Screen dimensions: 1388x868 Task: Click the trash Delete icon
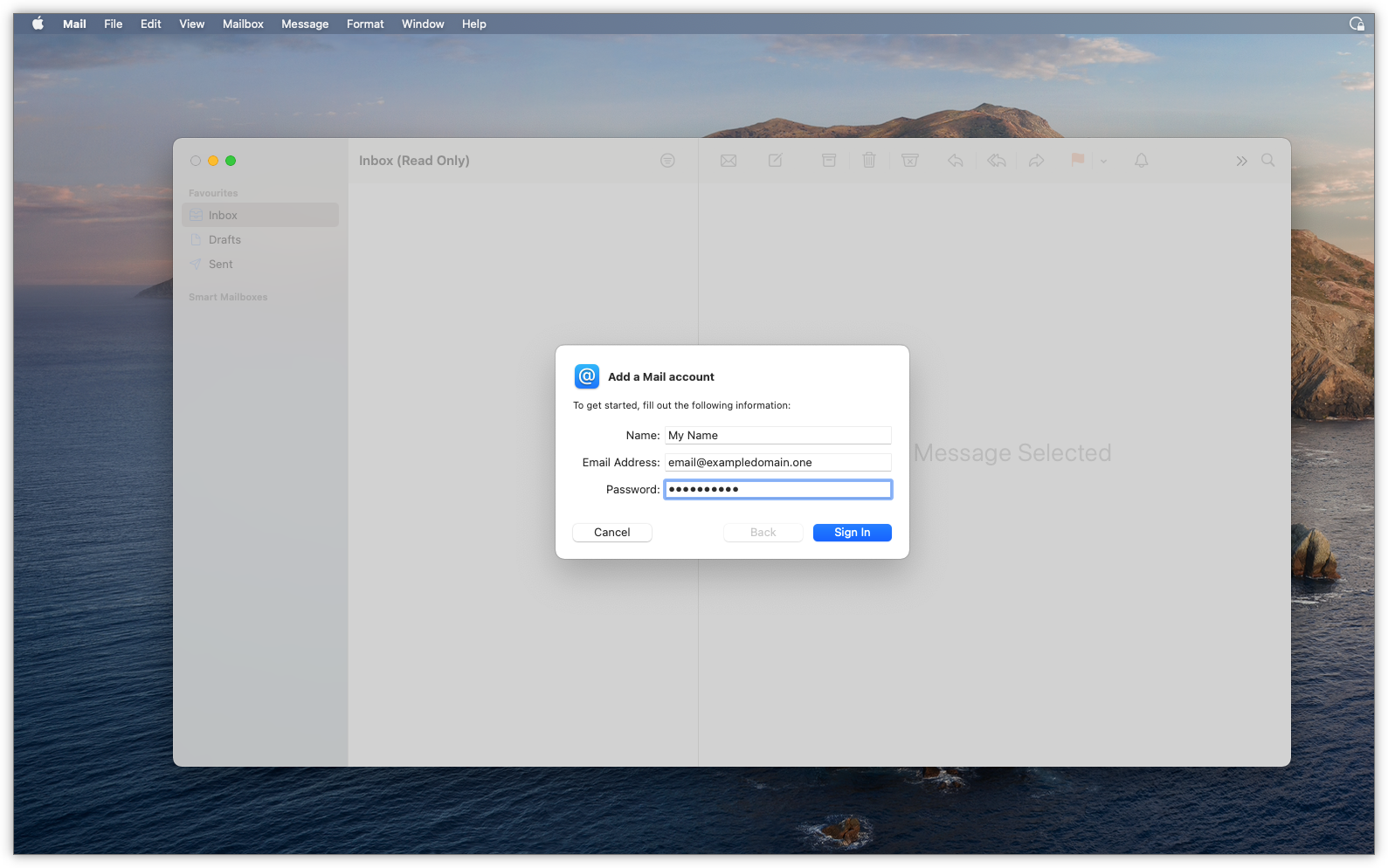click(869, 161)
